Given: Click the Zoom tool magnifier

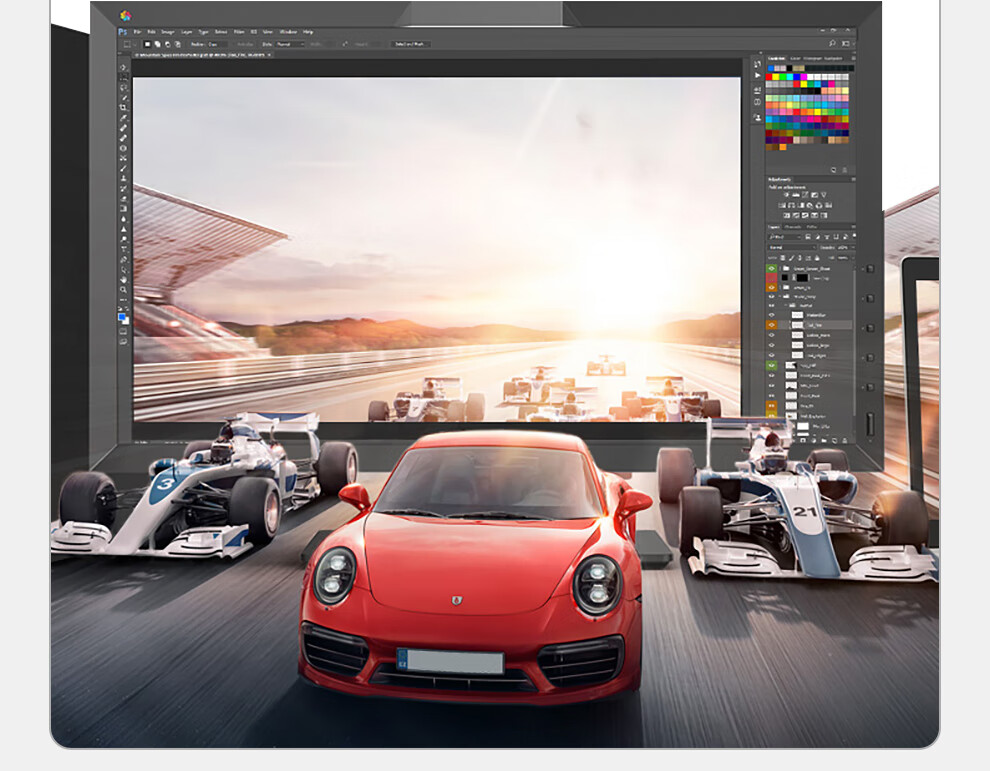Looking at the screenshot, I should pos(124,290).
